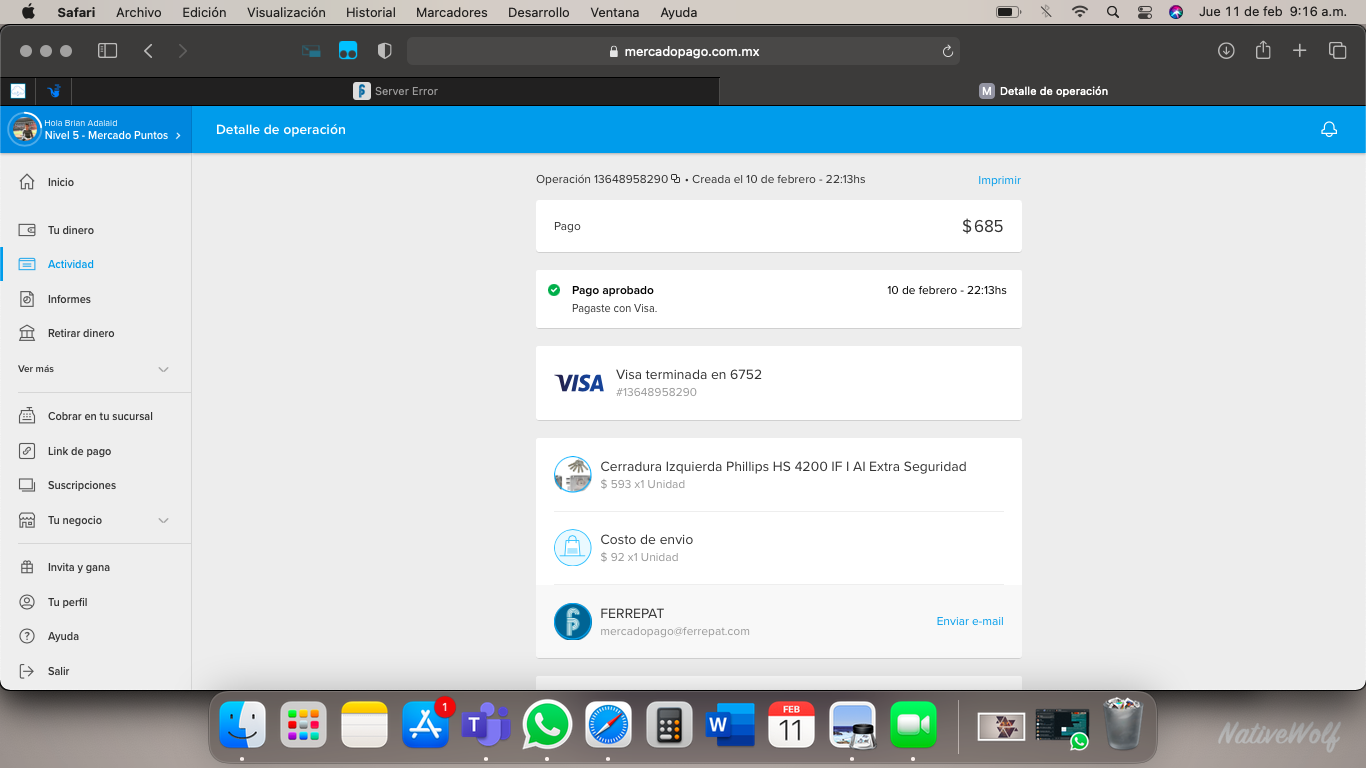Click the Enviar e-mail link
1366x768 pixels.
970,621
